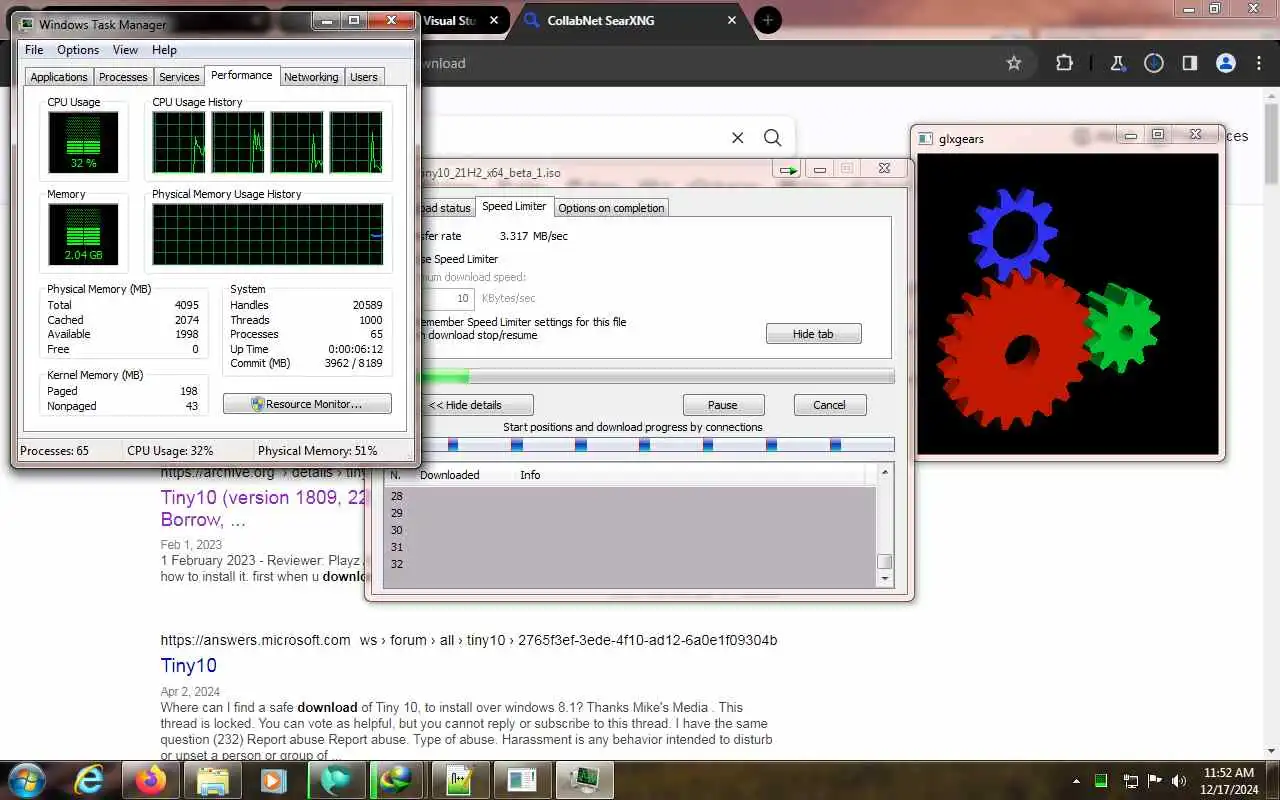Open the Options menu in Task Manager

tap(78, 50)
